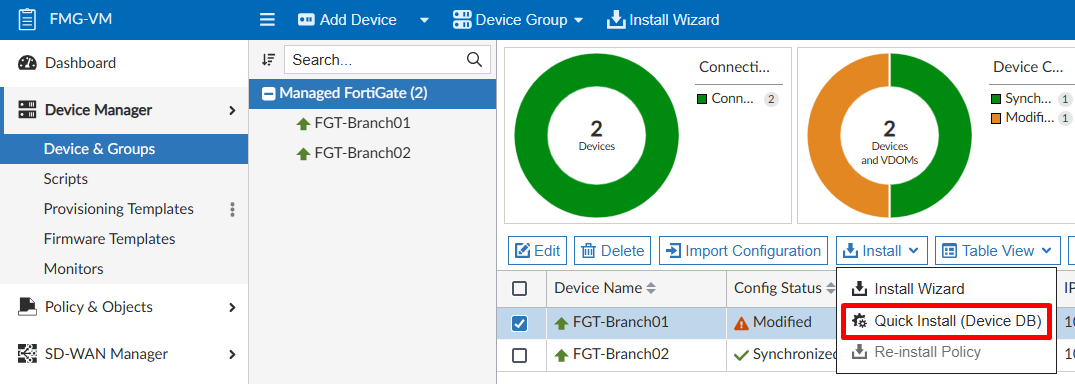Toggle the Install dropdown button
Screen dimensions: 1075x384
[882, 251]
